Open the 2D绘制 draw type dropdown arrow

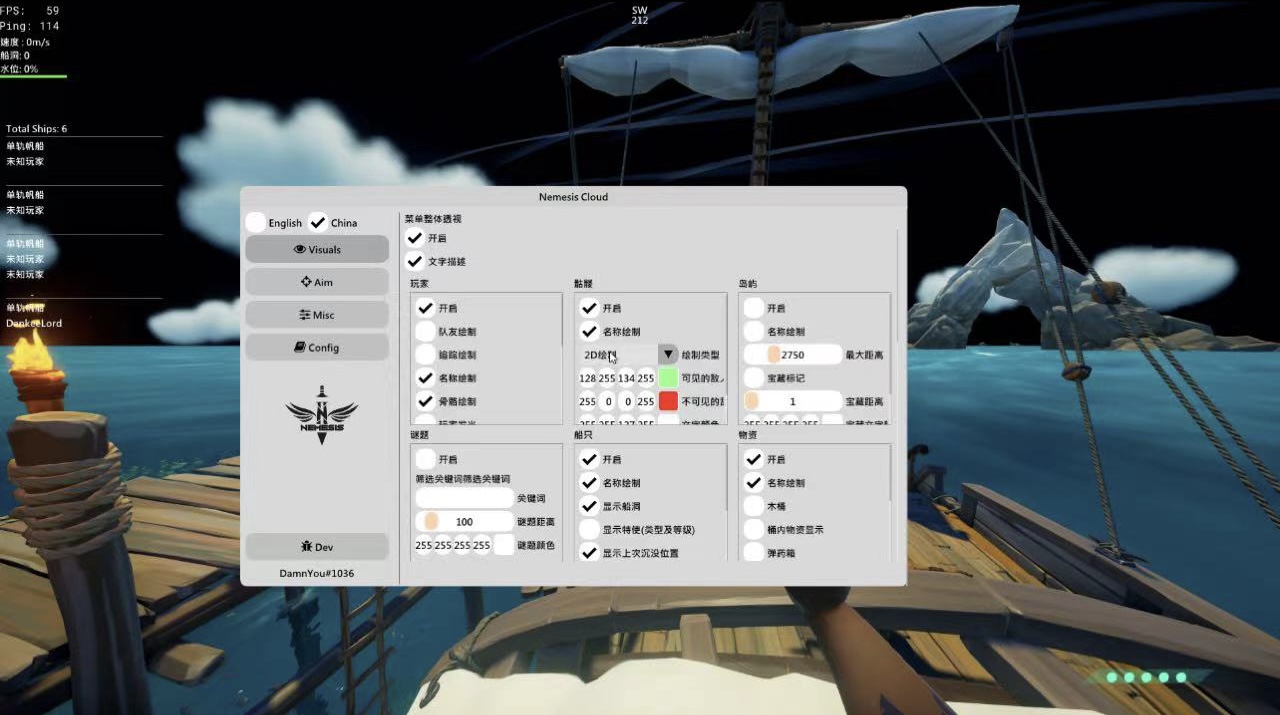(x=668, y=354)
